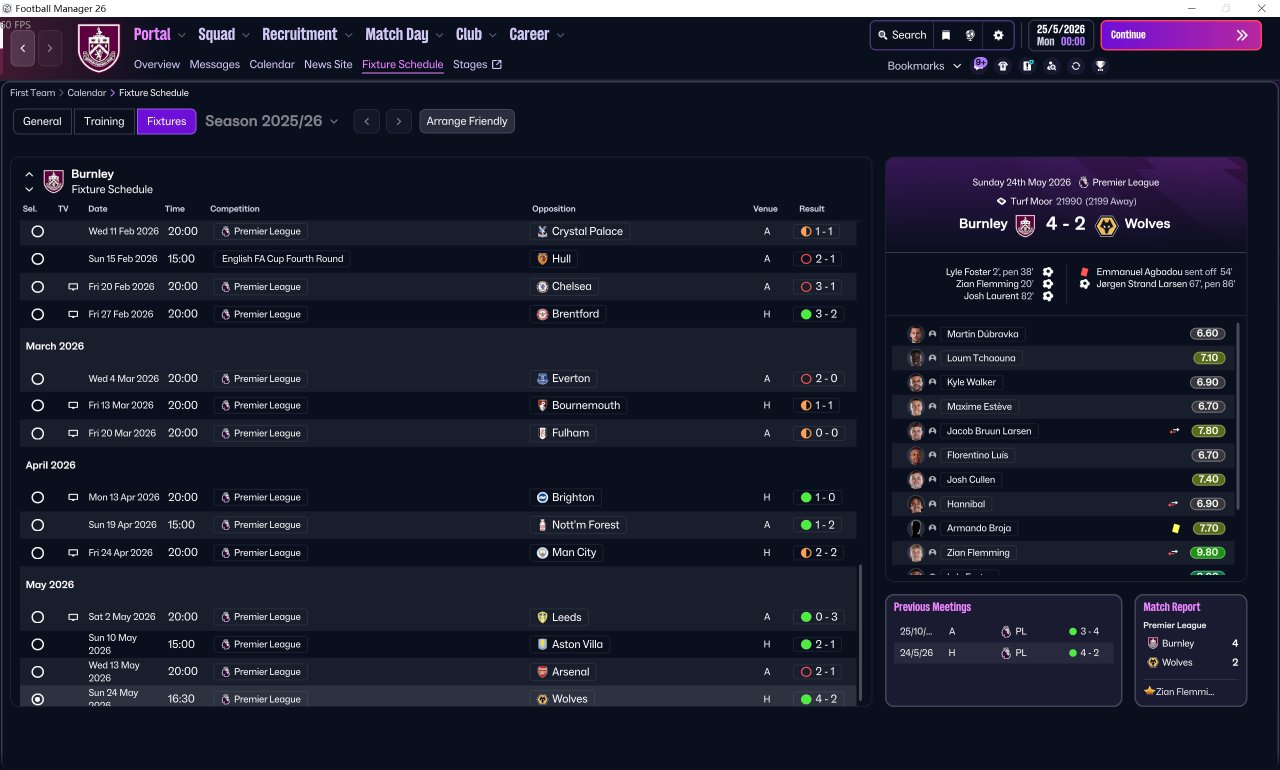Screen dimensions: 1280x770
Task: Click the Chelsea club badge icon
Action: [x=542, y=286]
